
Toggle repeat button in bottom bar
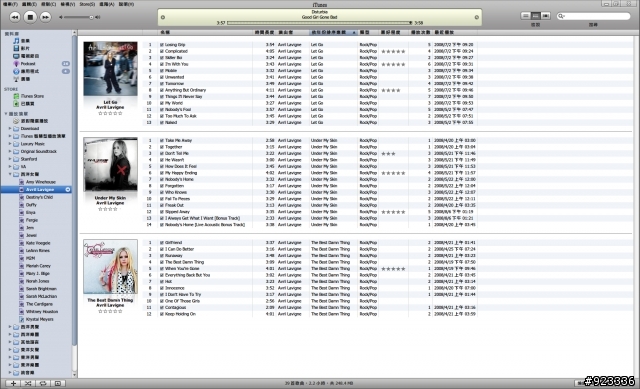[x=42, y=383]
